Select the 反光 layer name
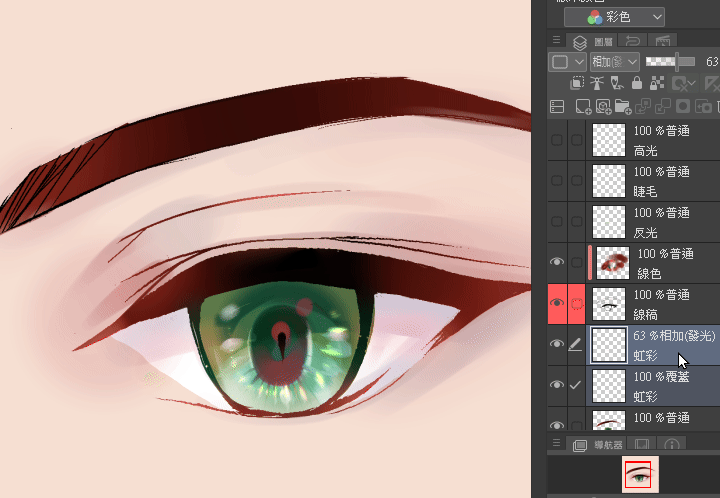Viewport: 720px width, 498px height. pos(645,232)
